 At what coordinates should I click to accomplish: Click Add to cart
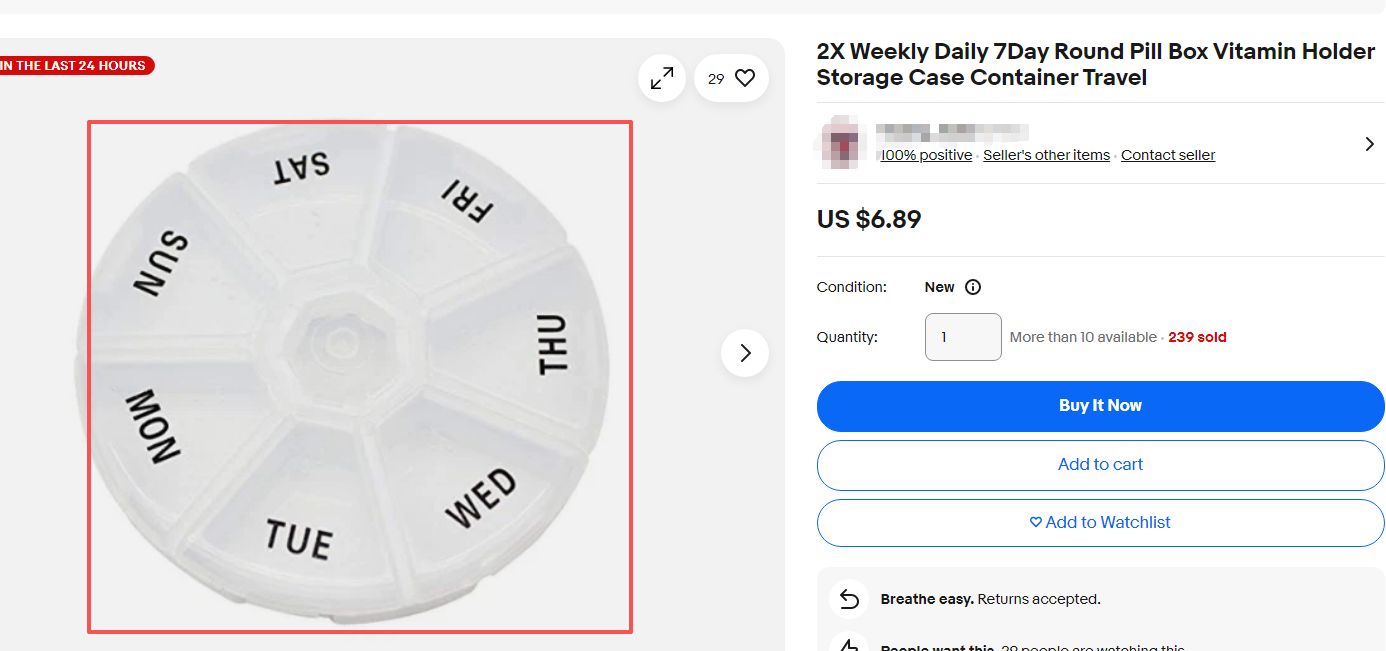[x=1100, y=465]
